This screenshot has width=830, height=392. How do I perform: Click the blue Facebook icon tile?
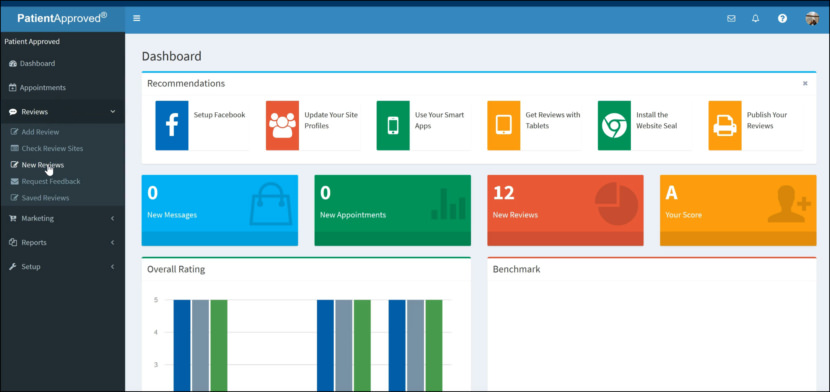click(172, 125)
